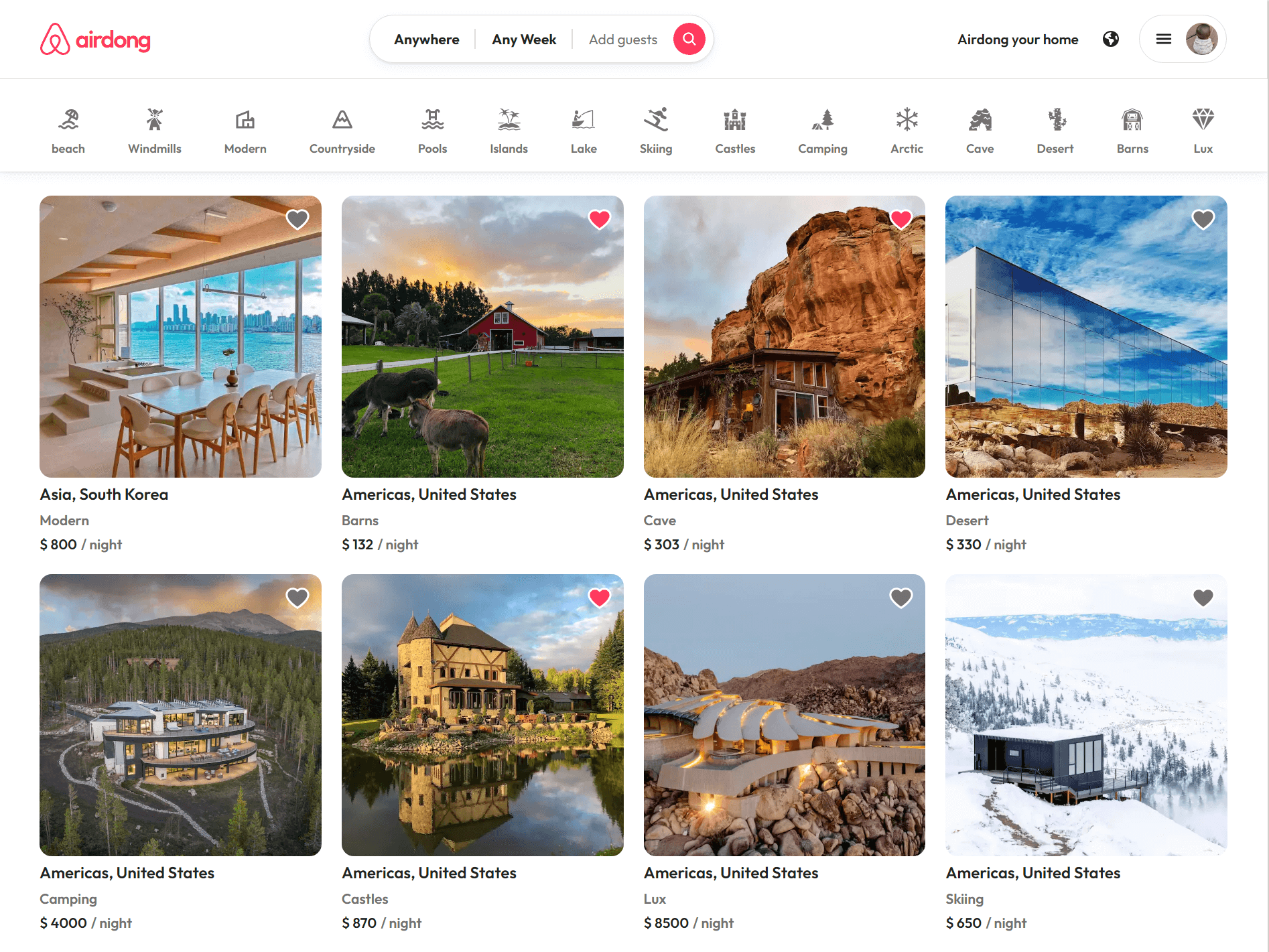Image resolution: width=1269 pixels, height=952 pixels.
Task: Select the Lux diamond category
Action: [1203, 119]
